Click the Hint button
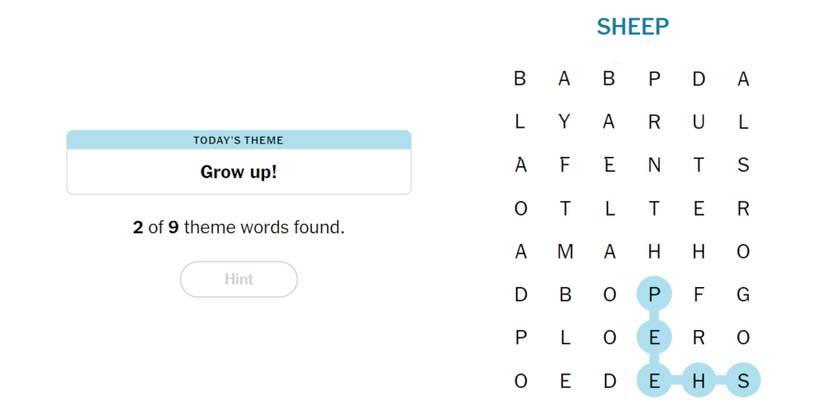Image resolution: width=825 pixels, height=413 pixels. tap(239, 280)
